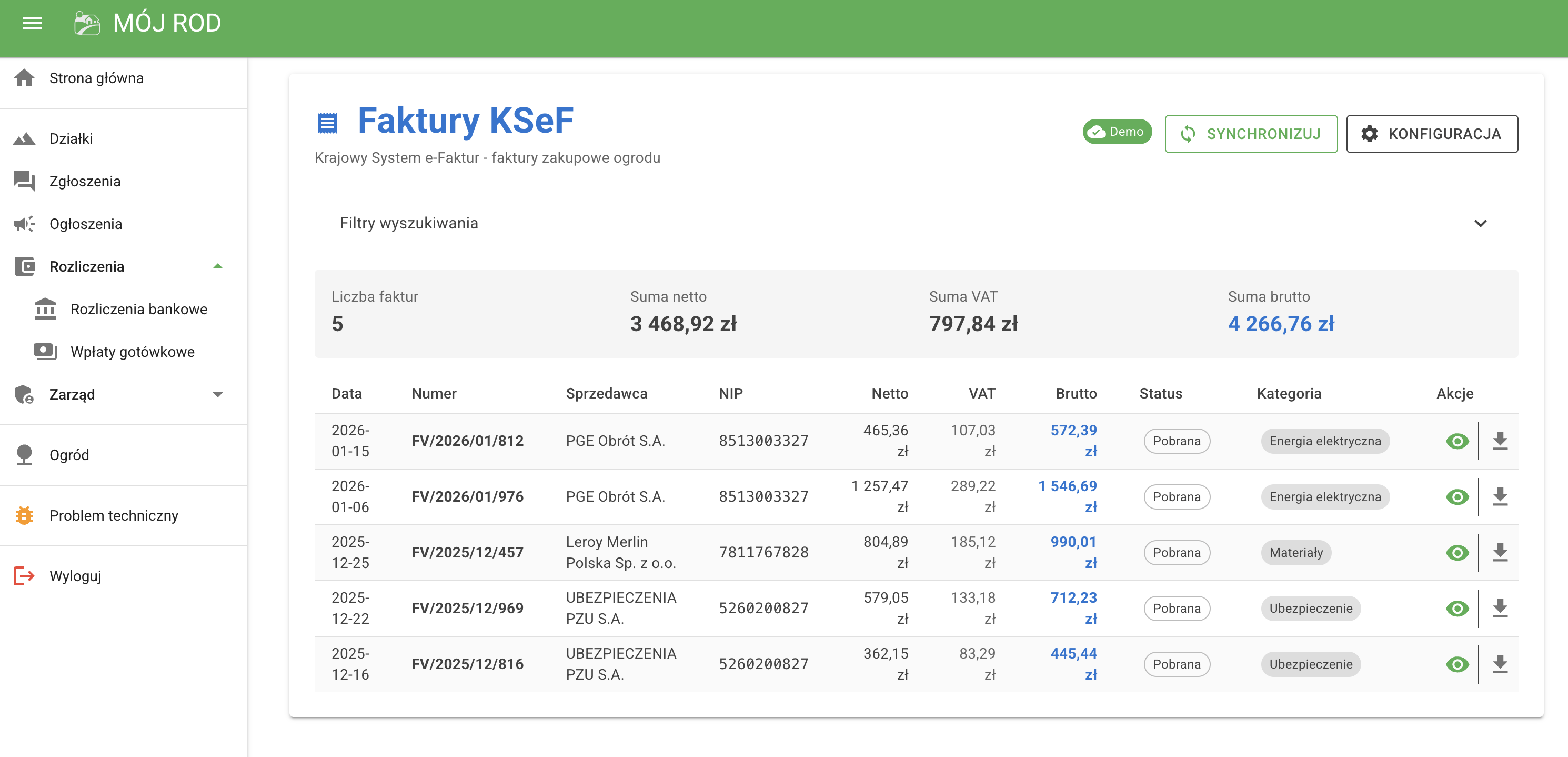This screenshot has width=1568, height=757.
Task: Open Rozliczenia bankowe menu item
Action: click(x=138, y=309)
